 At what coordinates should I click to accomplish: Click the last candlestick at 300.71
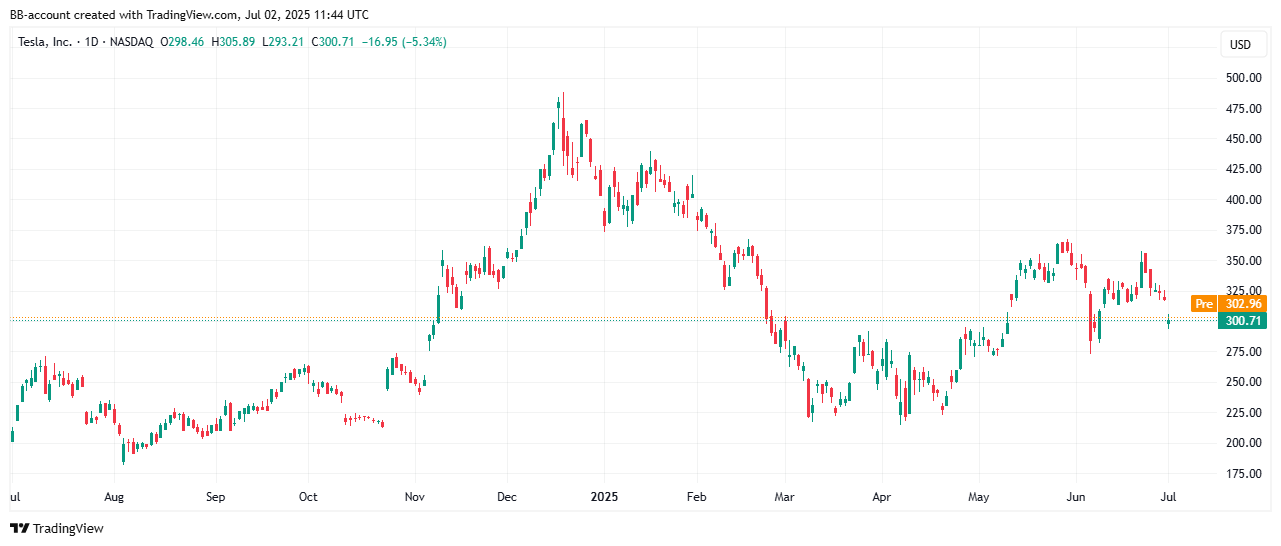[1169, 320]
